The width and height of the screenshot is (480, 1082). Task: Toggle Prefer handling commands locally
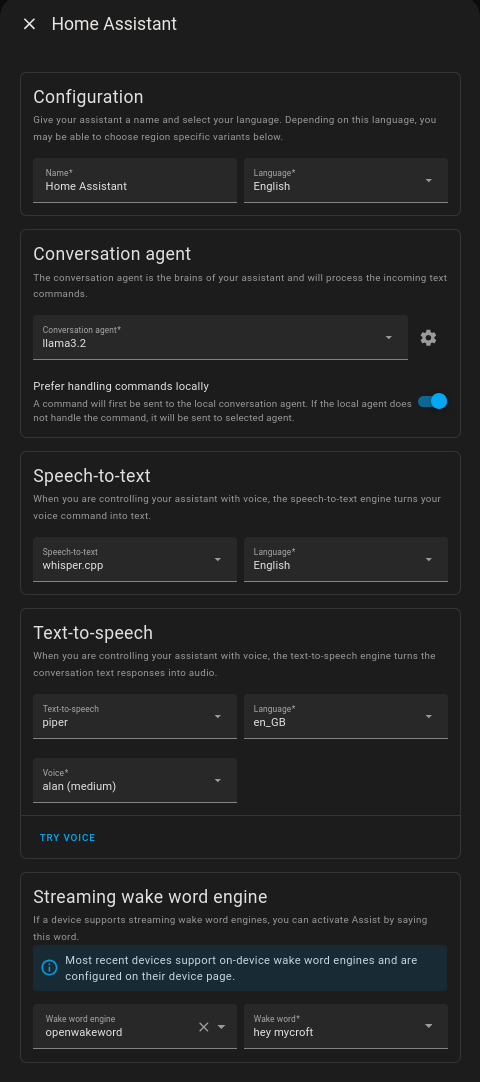(432, 402)
